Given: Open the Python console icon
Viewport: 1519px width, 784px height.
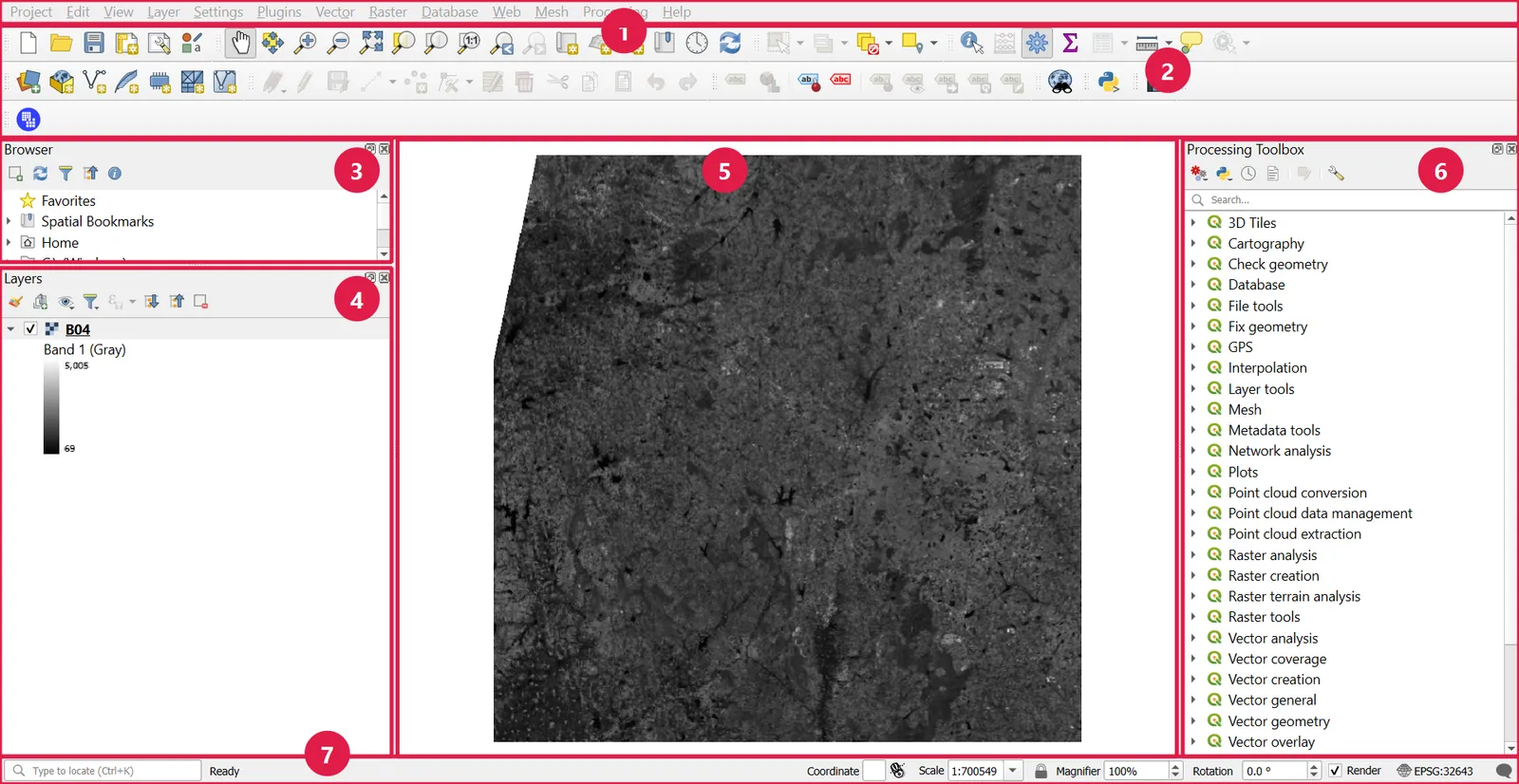Looking at the screenshot, I should coord(1109,82).
